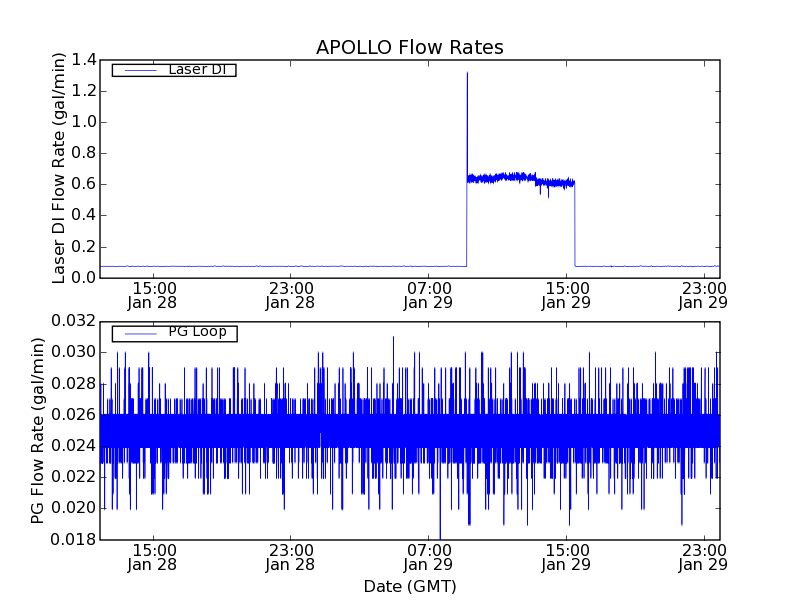Click the 0.6 tick label on Laser DI axis
This screenshot has width=800, height=600.
pyautogui.click(x=84, y=184)
